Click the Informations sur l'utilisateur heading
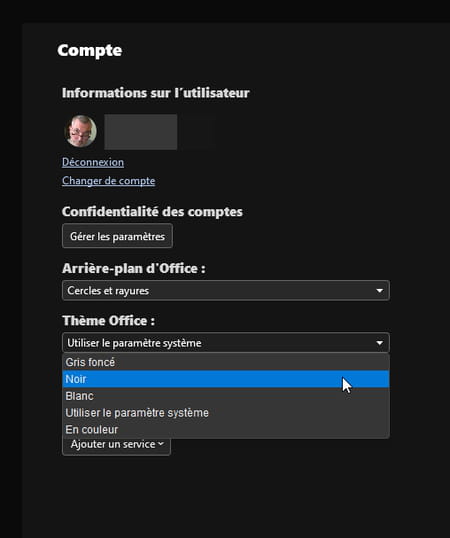Image resolution: width=450 pixels, height=538 pixels. [x=156, y=93]
